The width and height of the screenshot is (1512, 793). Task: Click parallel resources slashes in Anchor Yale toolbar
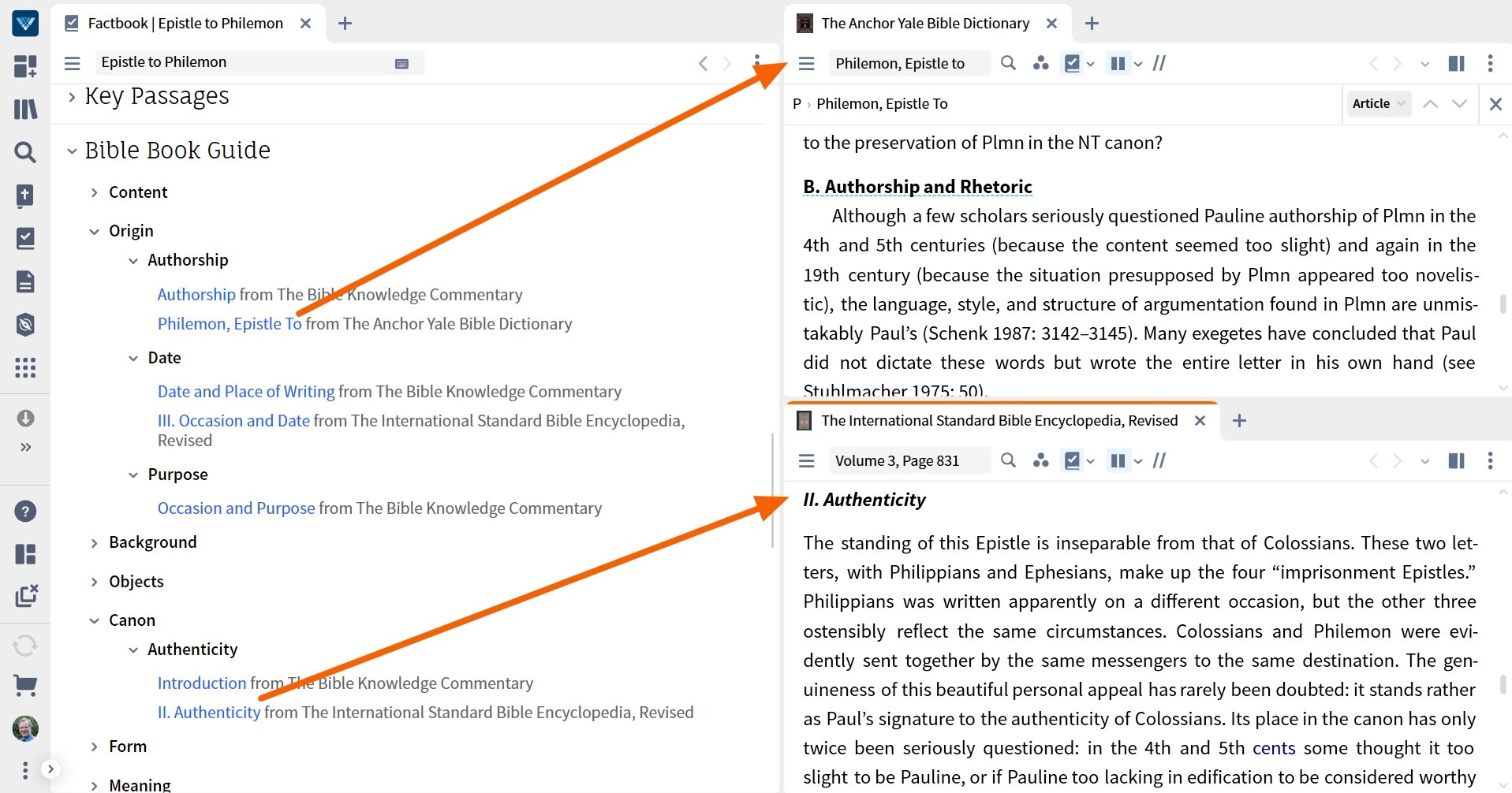coord(1159,63)
